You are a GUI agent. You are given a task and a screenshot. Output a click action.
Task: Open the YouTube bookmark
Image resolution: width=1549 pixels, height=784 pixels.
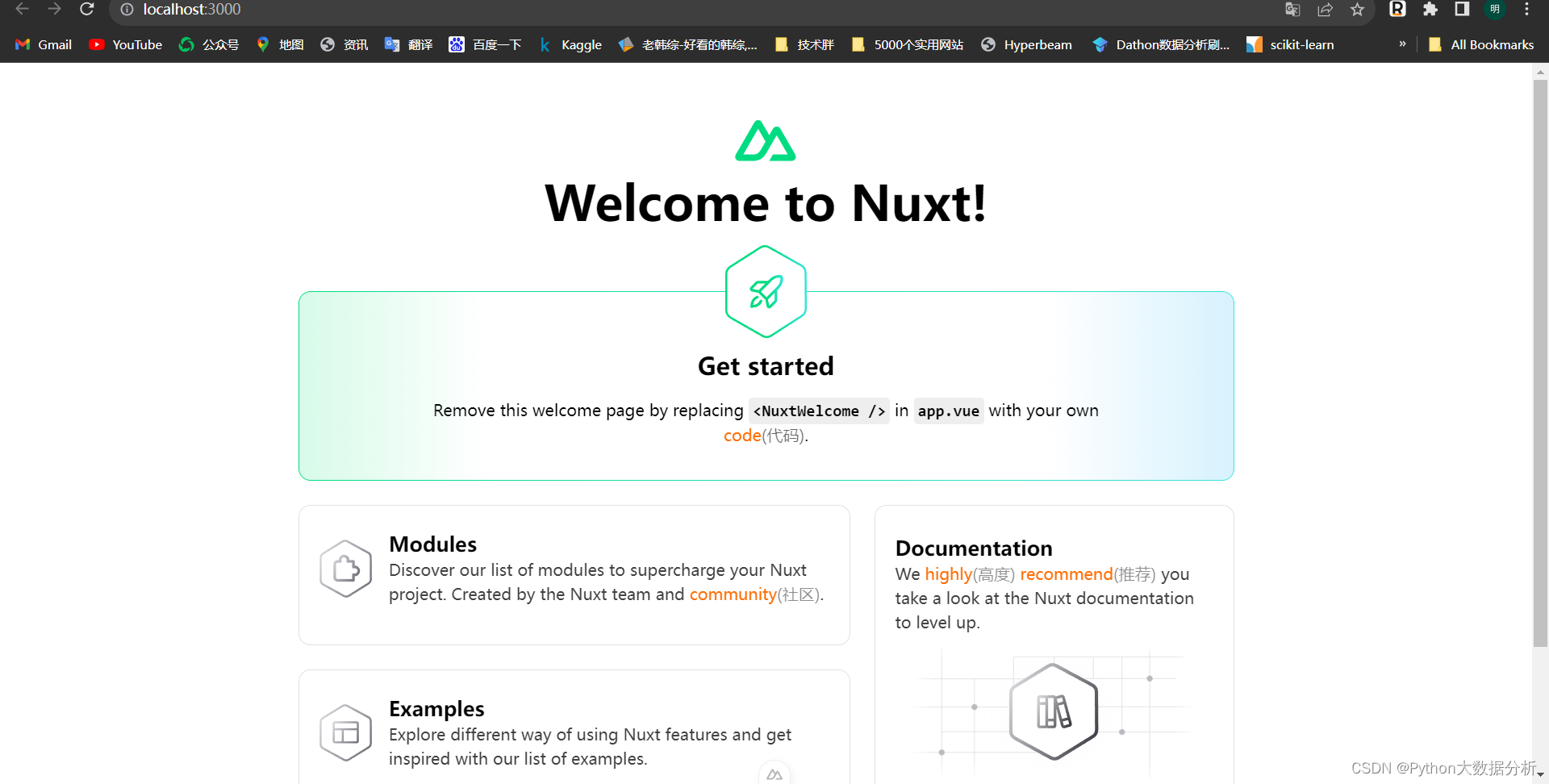coord(126,44)
